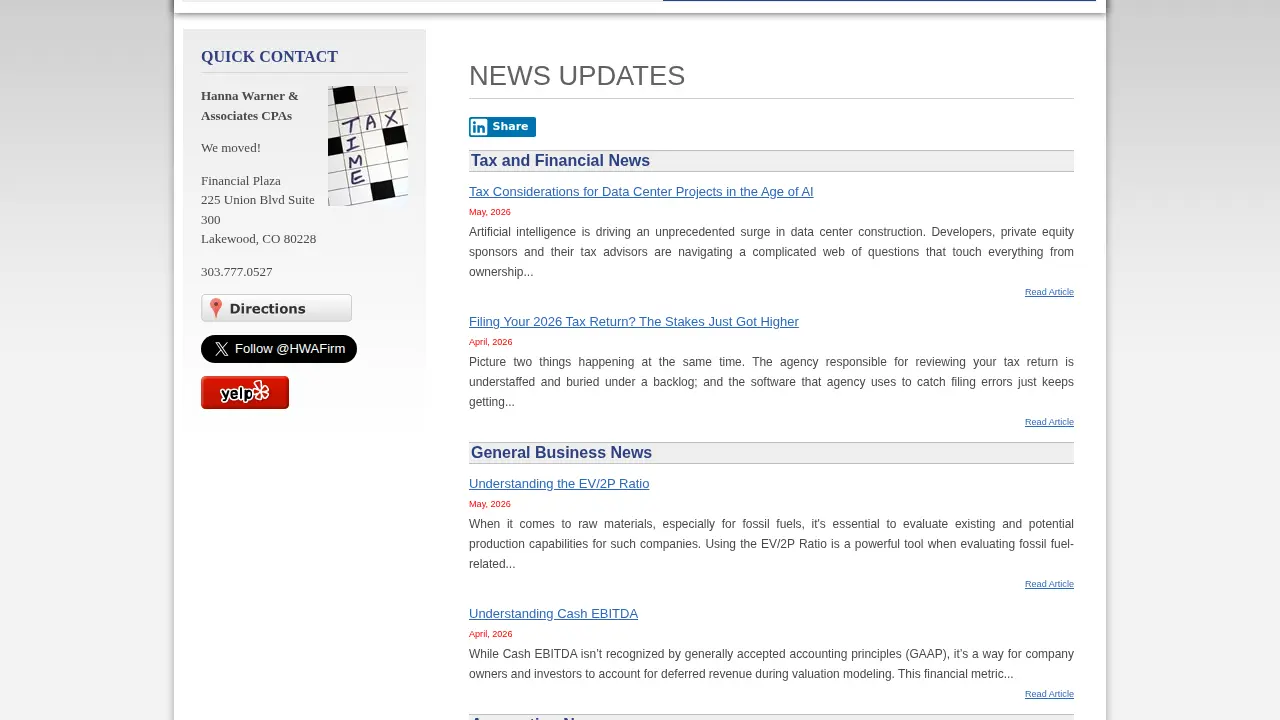The height and width of the screenshot is (720, 1280).
Task: Follow @HWAFirm on X
Action: coord(279,349)
